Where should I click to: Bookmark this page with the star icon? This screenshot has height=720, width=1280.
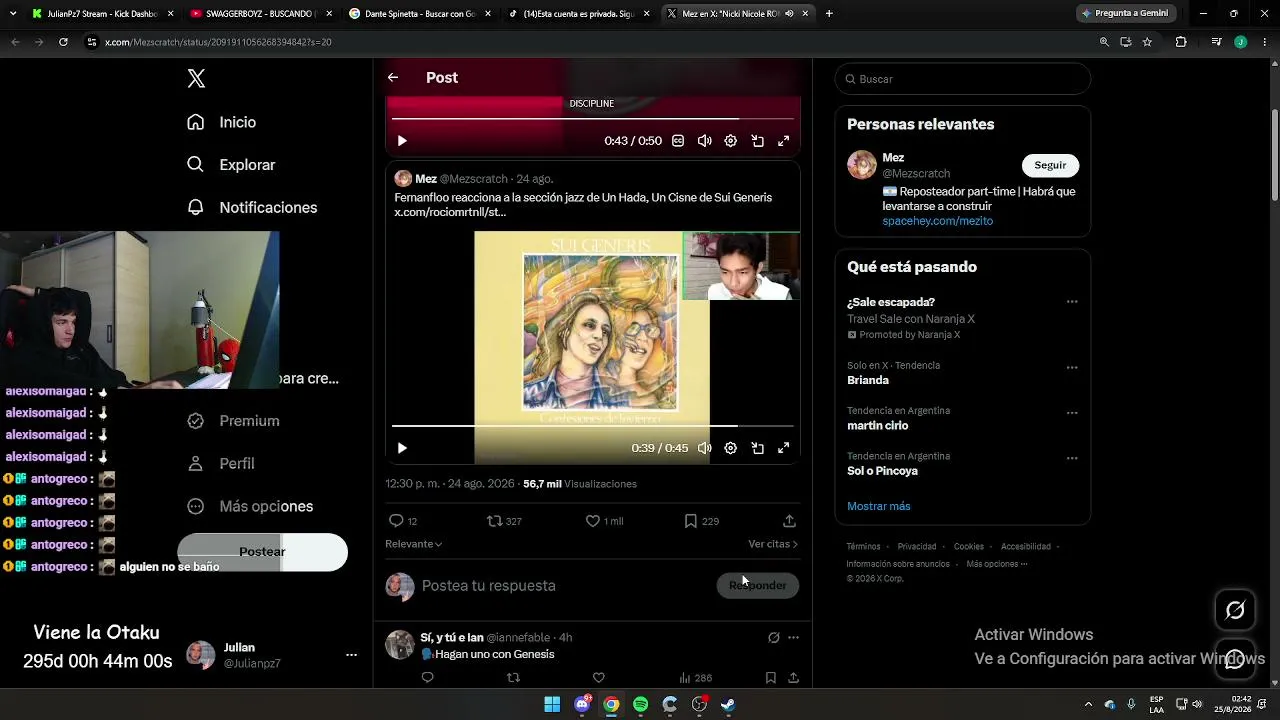point(1147,42)
